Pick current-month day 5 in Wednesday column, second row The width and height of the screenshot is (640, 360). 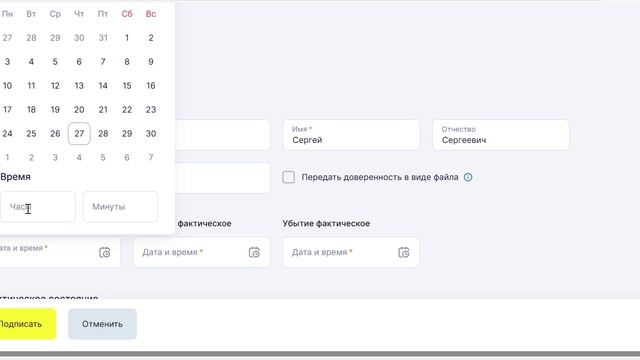click(55, 62)
